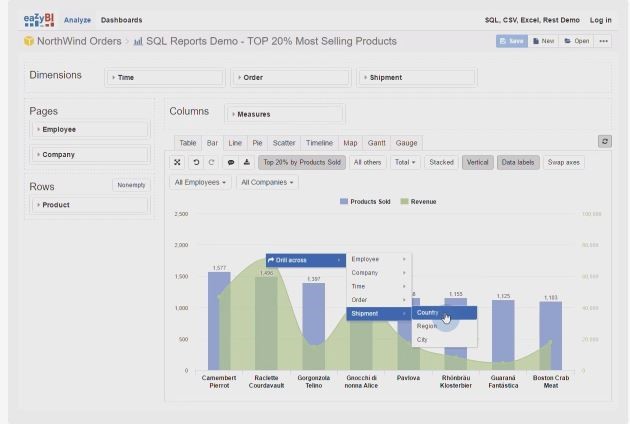Screen dimensions: 630x424
Task: Select Region under Shipment
Action: click(x=445, y=326)
